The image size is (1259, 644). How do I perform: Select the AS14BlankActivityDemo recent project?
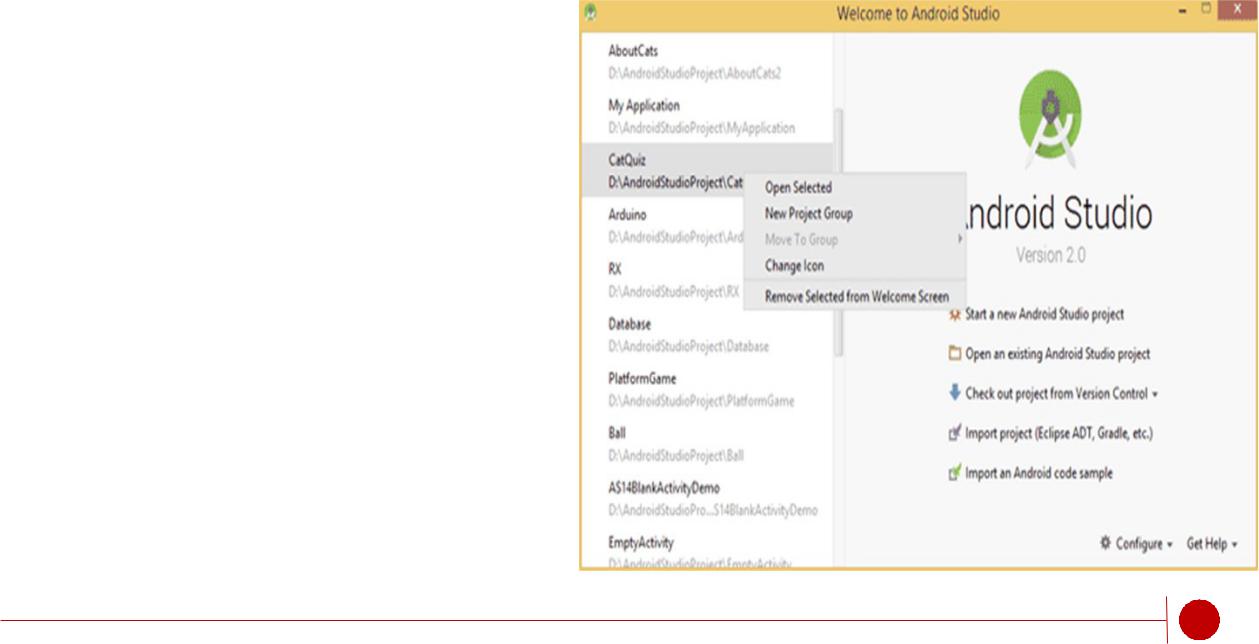[706, 499]
